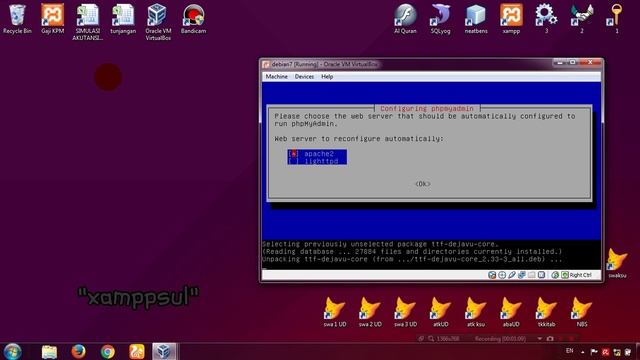Launch Firefox from the taskbar

(78, 351)
